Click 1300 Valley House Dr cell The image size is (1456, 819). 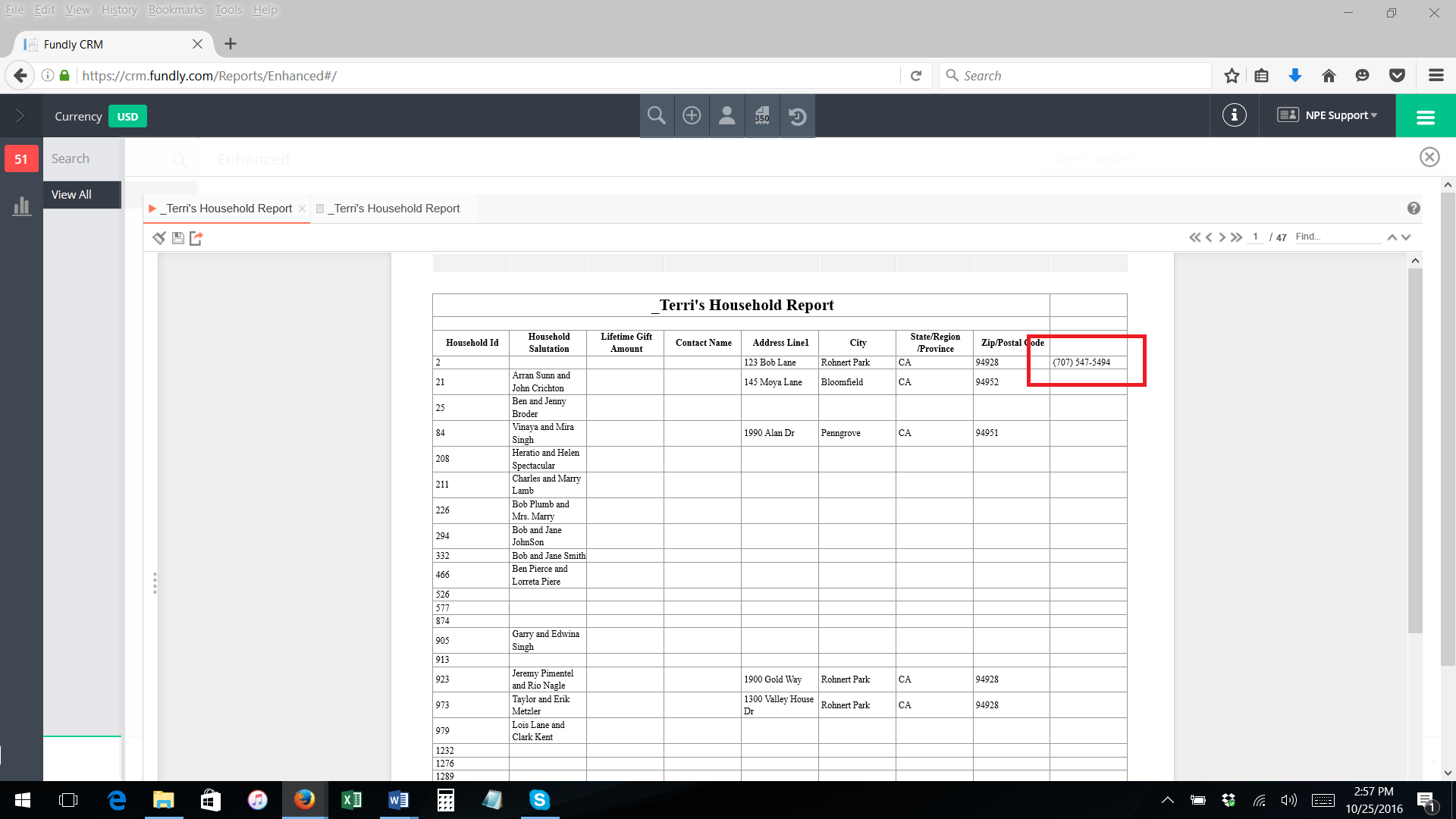[x=780, y=705]
